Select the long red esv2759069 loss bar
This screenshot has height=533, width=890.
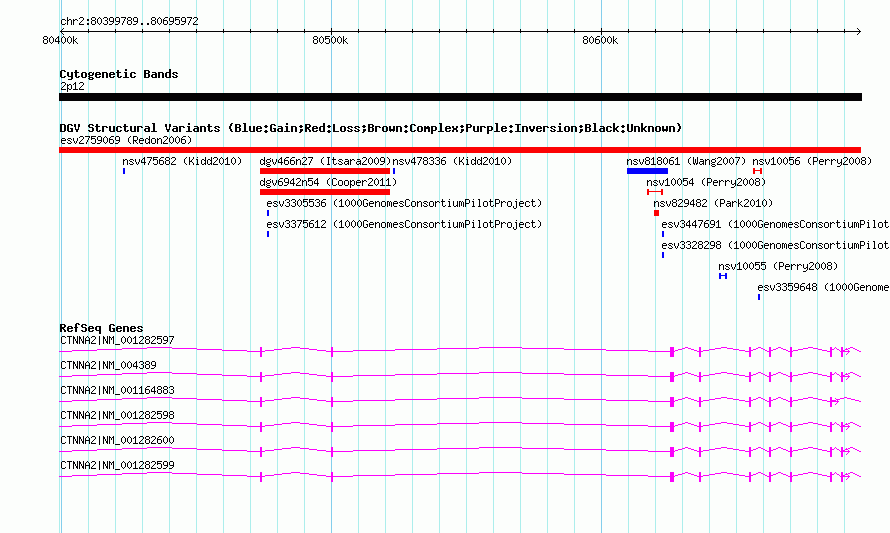coord(460,150)
